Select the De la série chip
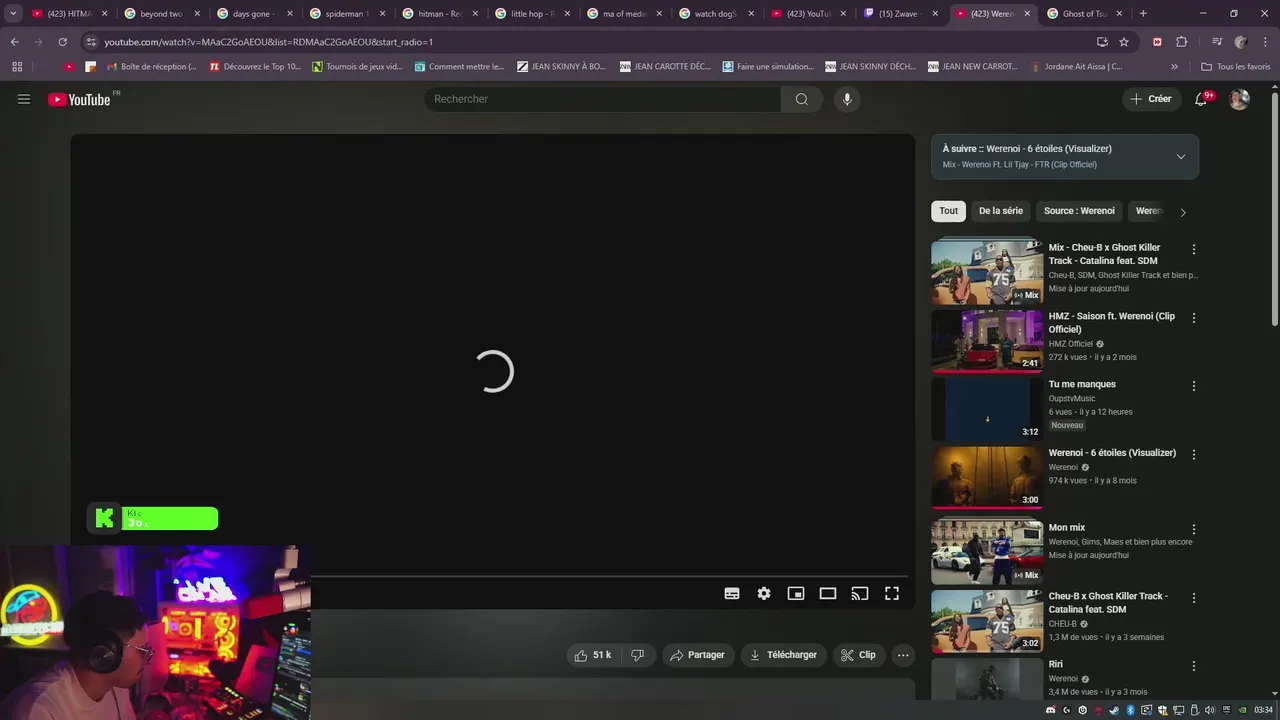 click(x=1001, y=211)
